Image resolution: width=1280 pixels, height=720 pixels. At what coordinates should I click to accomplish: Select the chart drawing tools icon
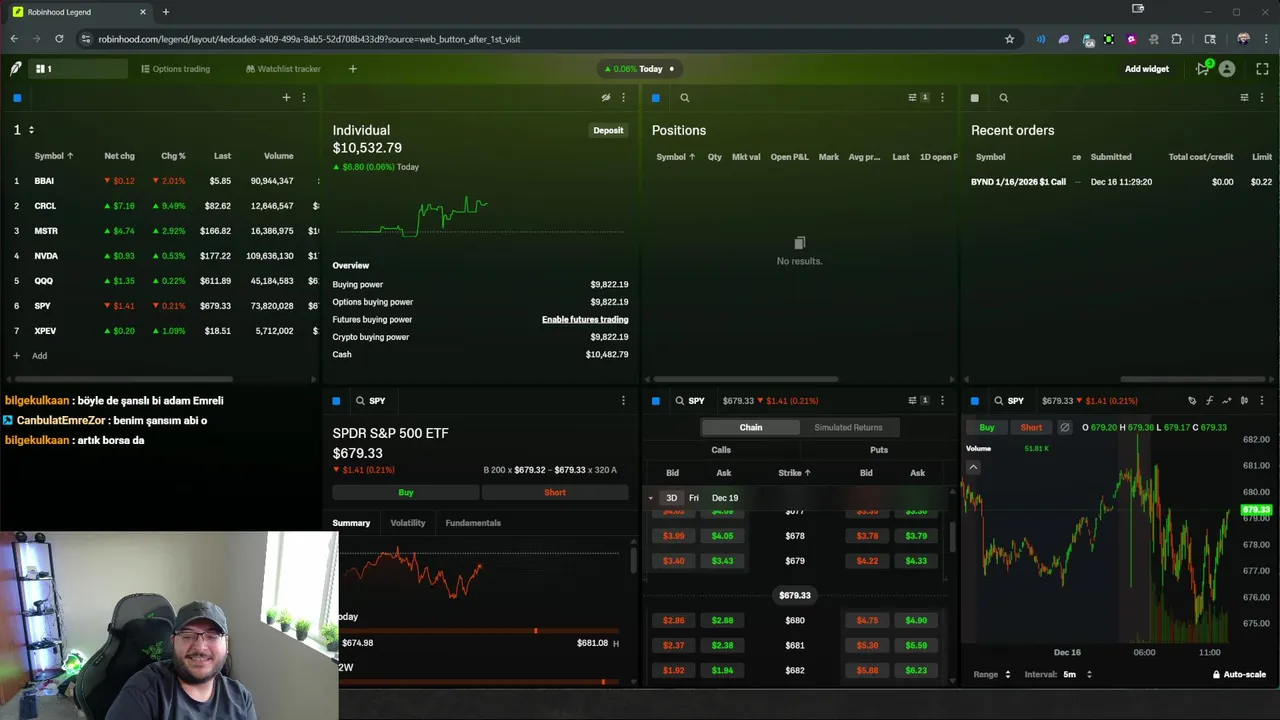click(x=1192, y=401)
